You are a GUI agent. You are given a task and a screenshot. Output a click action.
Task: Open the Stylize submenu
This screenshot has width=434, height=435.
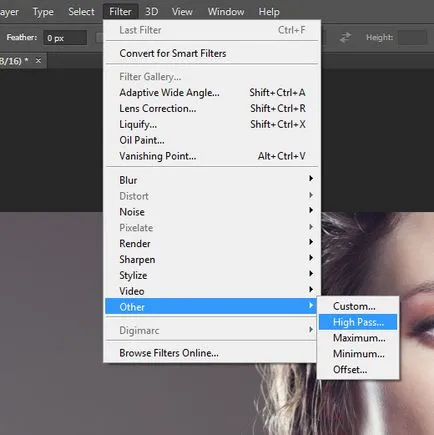tap(212, 275)
